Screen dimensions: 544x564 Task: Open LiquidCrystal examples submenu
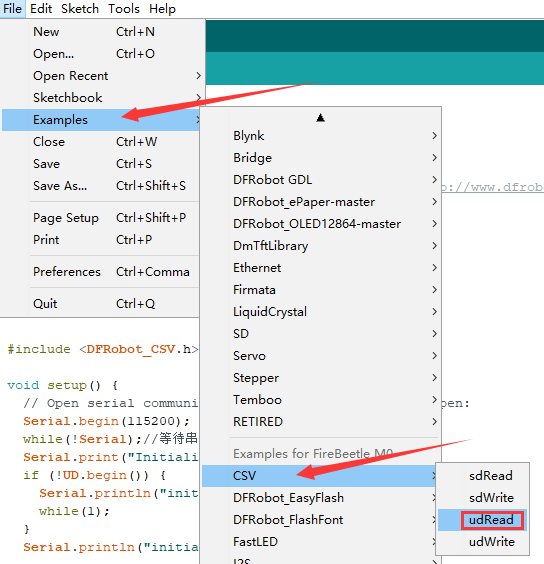320,311
